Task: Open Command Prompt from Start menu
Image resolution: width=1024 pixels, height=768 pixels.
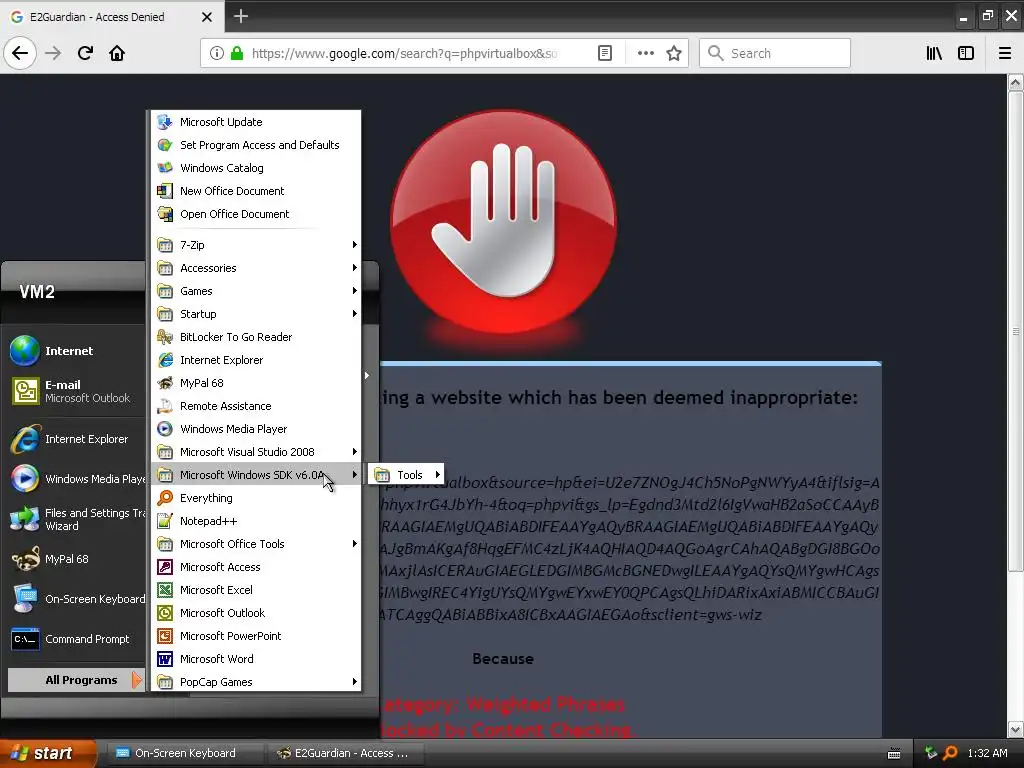Action: click(76, 639)
